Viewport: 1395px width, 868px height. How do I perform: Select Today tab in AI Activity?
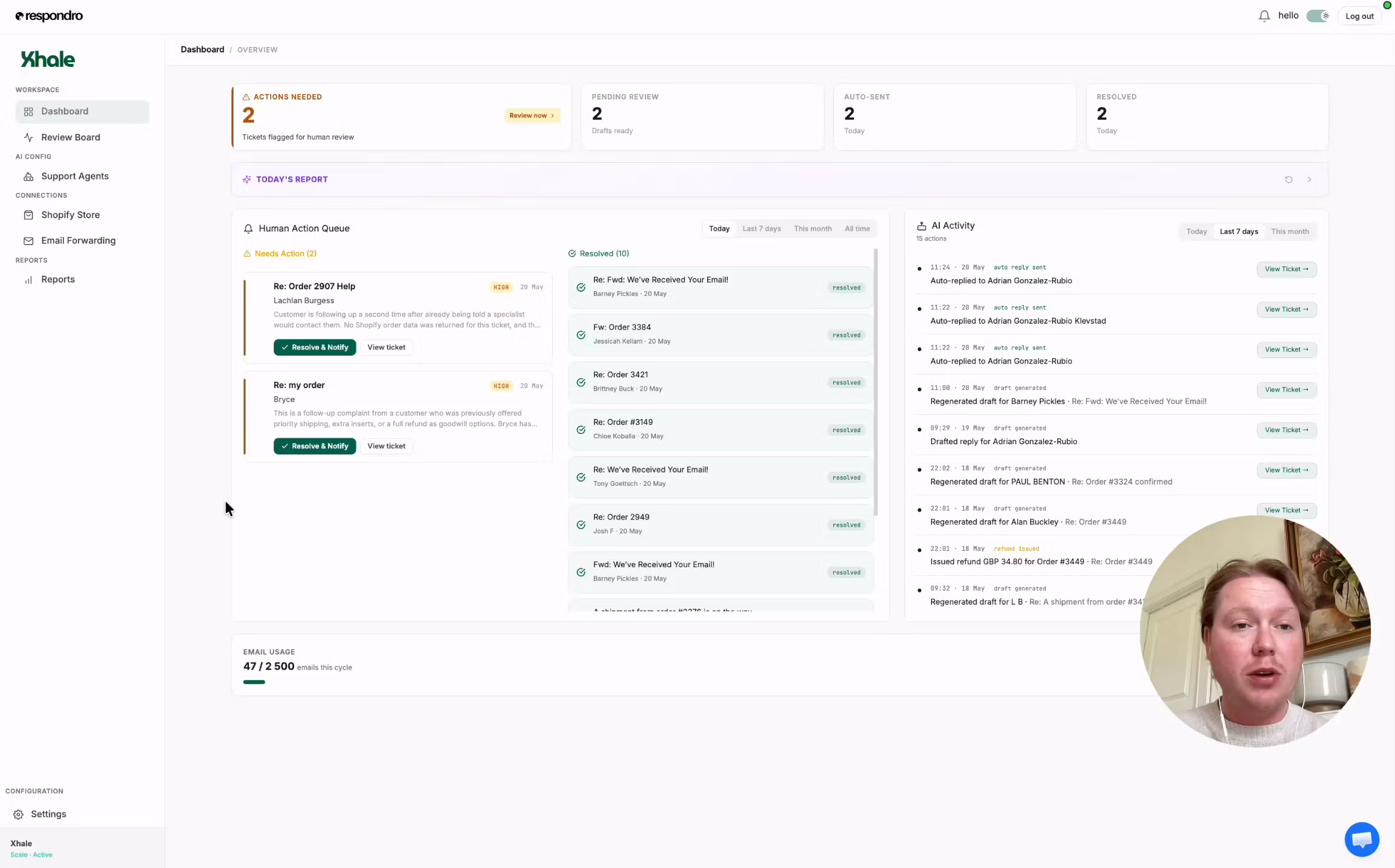[x=1196, y=232]
